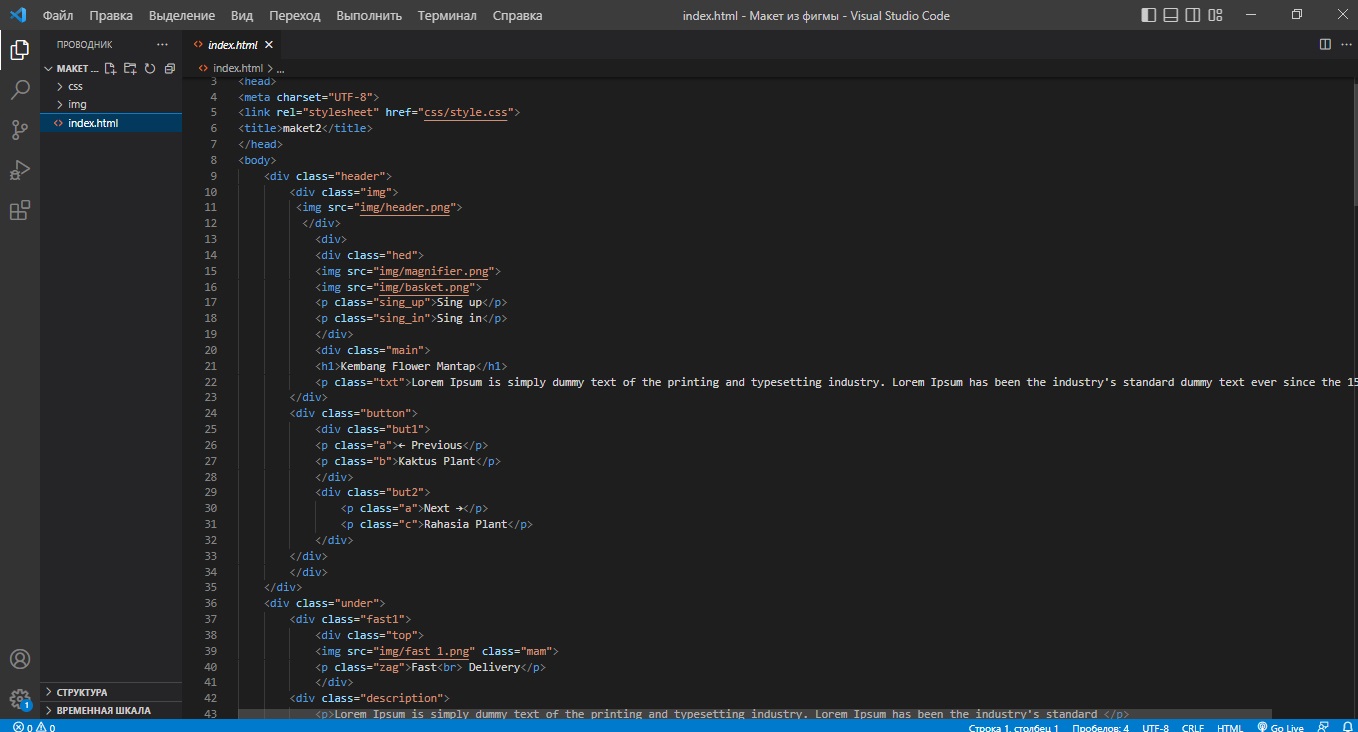1358x732 pixels.
Task: Collapse all folders in Explorer
Action: tap(170, 69)
